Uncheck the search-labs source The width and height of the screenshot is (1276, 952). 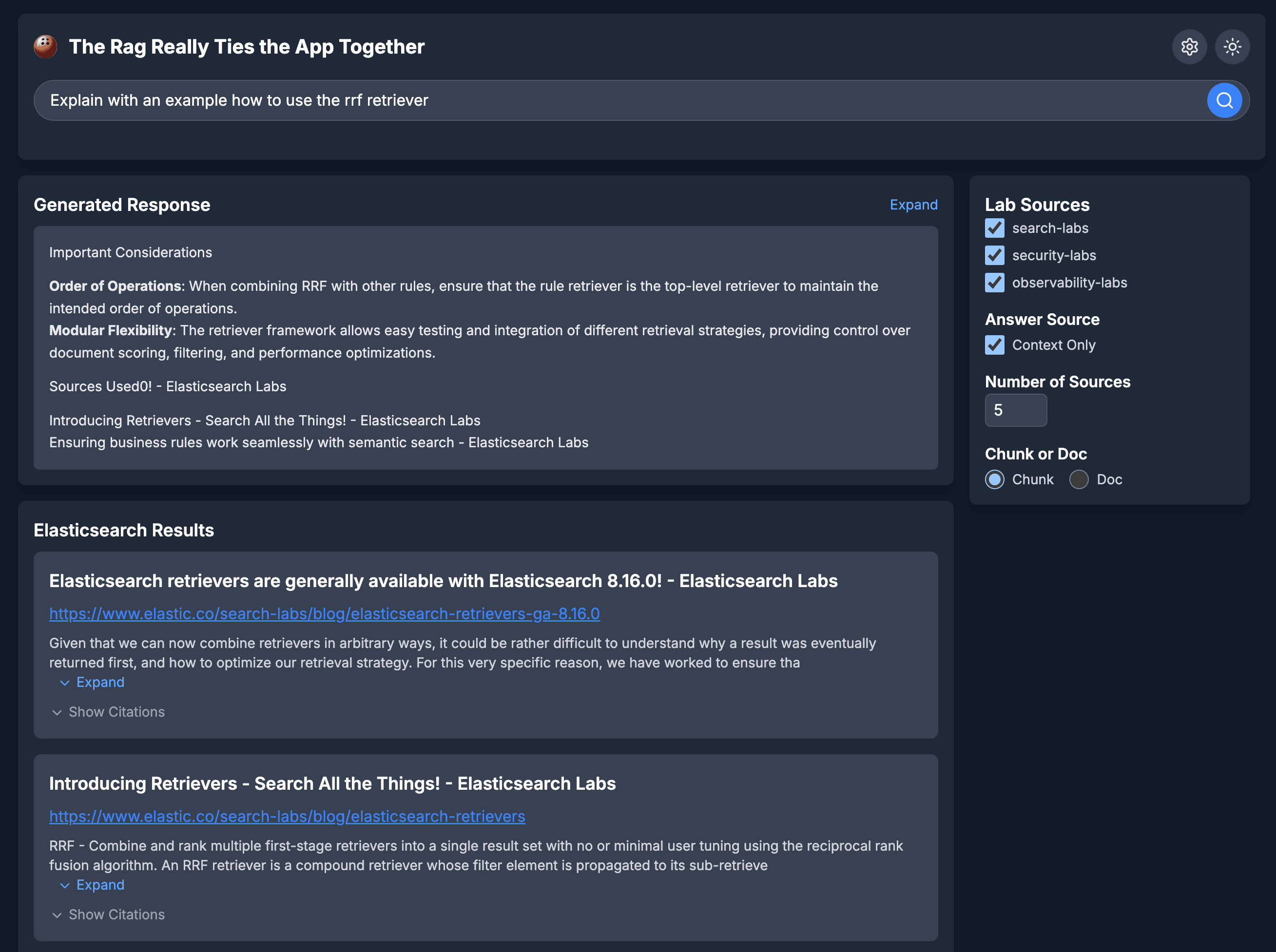994,228
